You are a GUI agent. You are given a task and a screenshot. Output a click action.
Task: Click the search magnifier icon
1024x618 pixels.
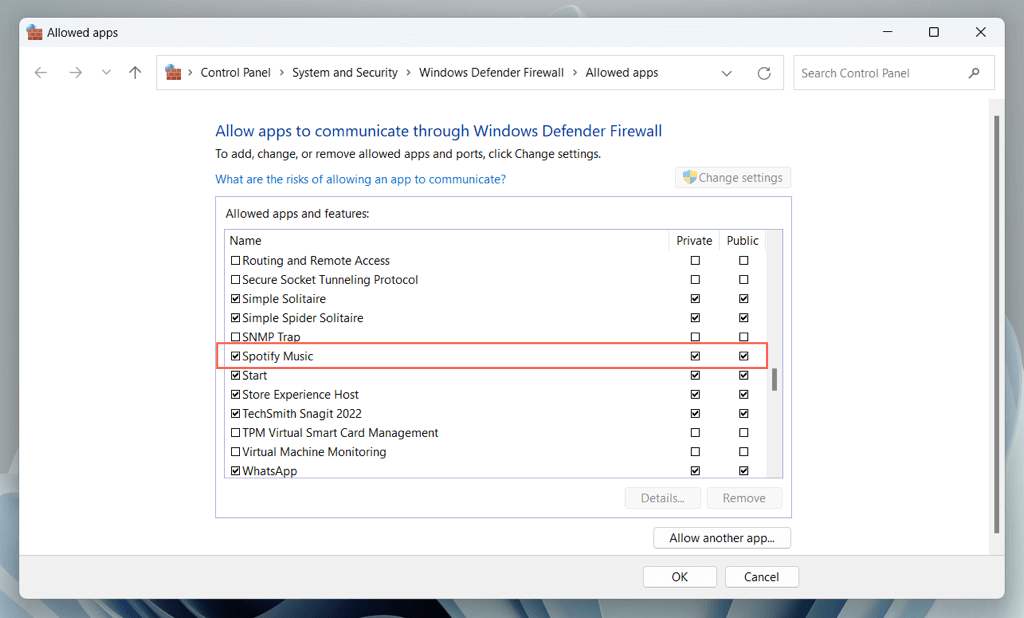point(974,73)
